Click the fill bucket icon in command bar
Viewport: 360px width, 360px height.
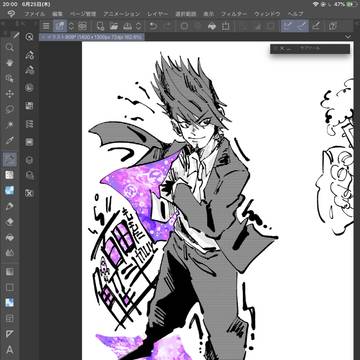pos(212,26)
